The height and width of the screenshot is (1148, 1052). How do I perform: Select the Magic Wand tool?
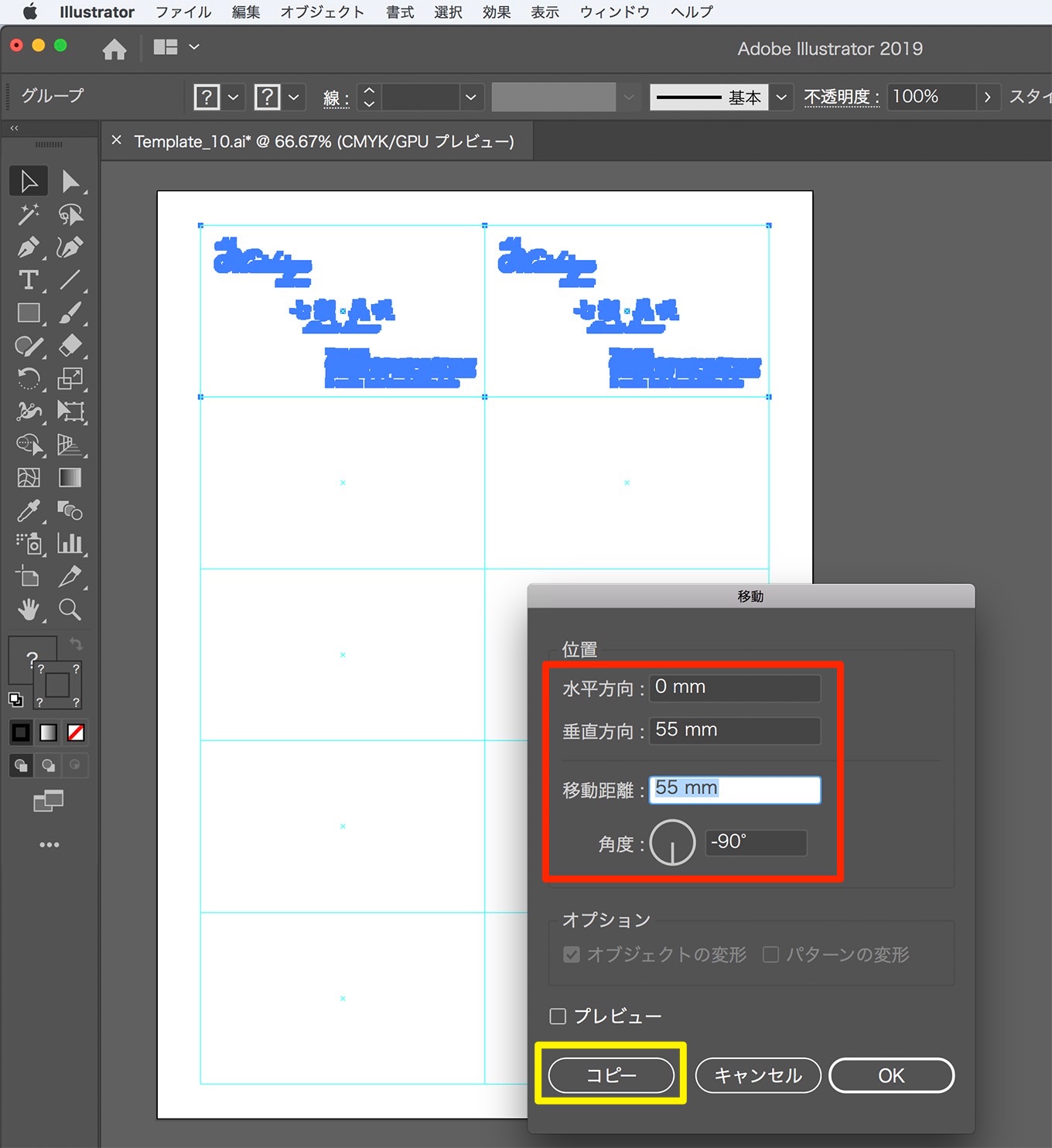pyautogui.click(x=29, y=214)
